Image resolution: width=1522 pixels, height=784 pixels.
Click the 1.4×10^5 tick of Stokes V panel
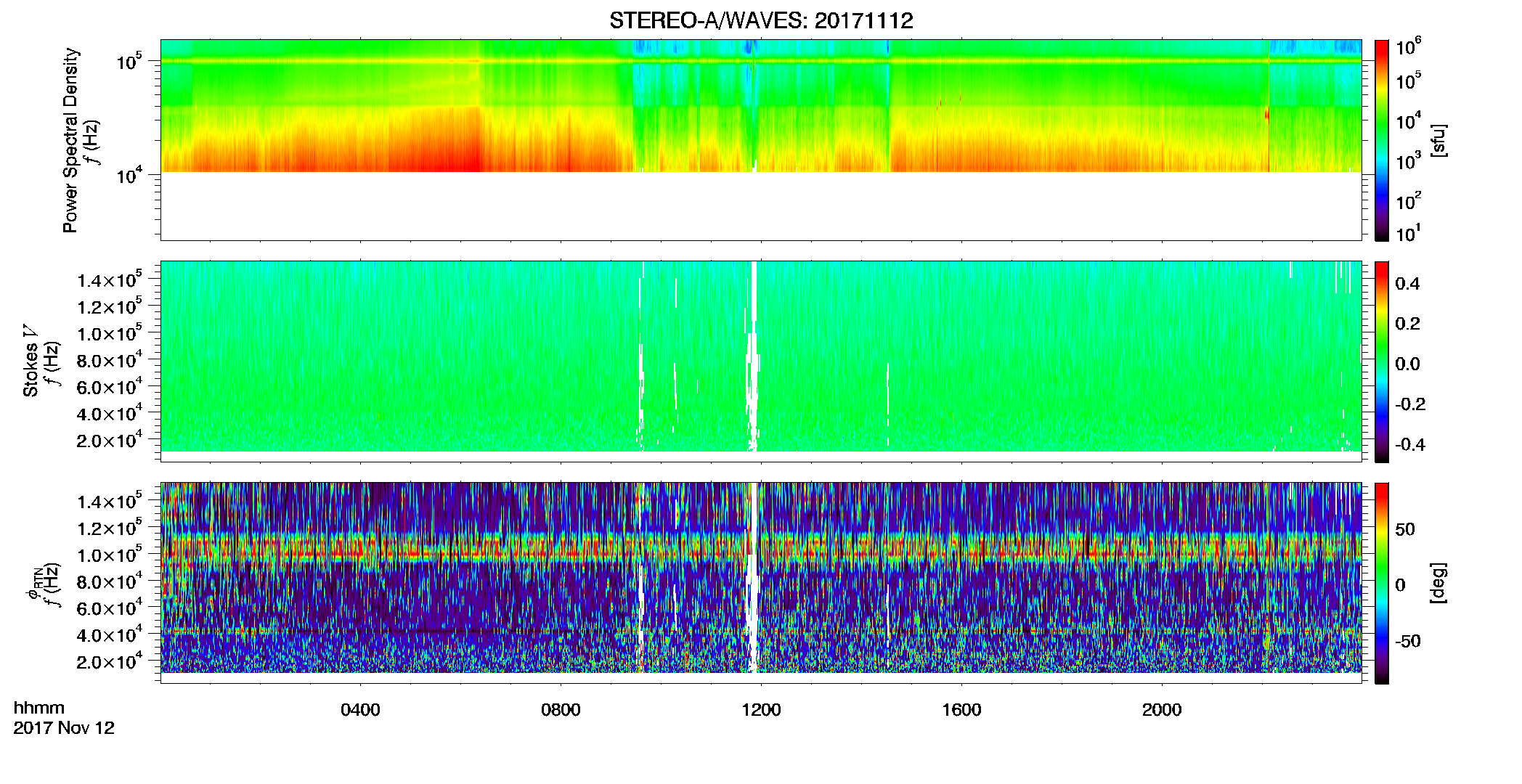[x=110, y=279]
